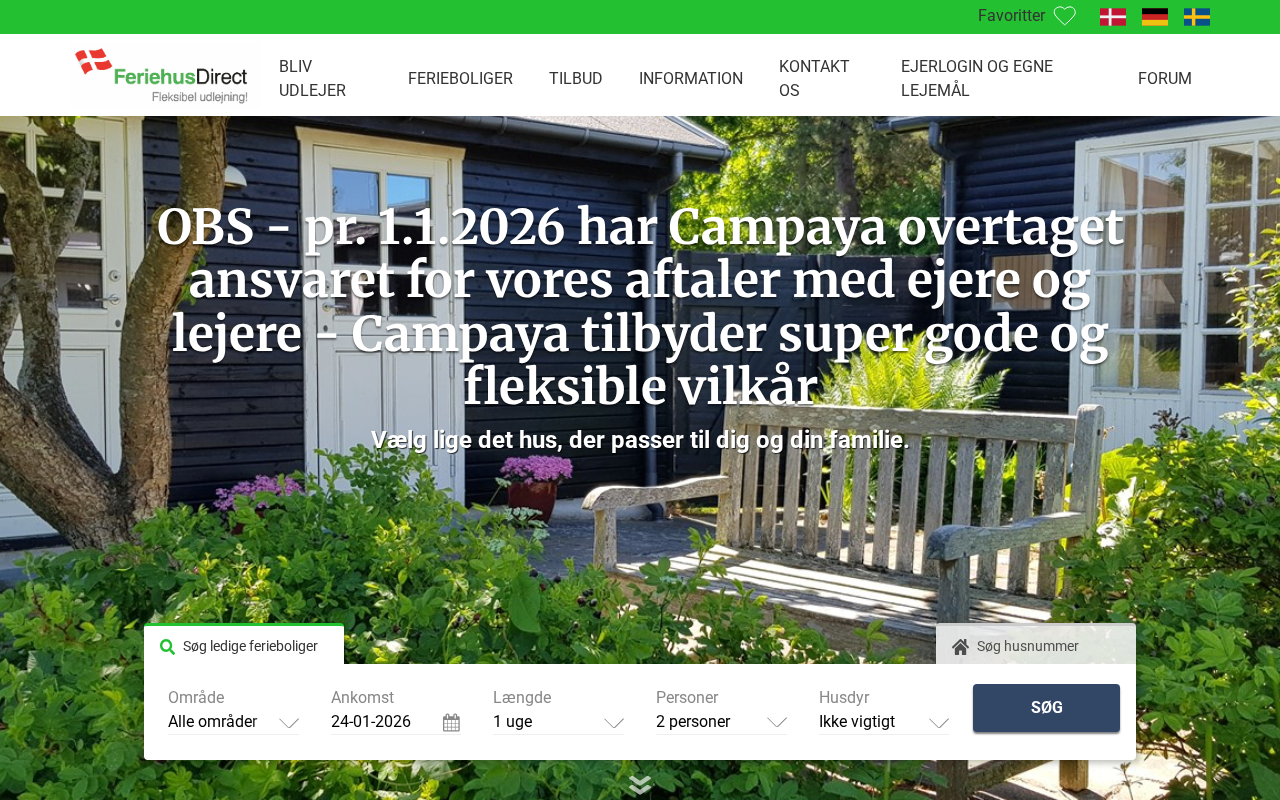This screenshot has width=1280, height=800.
Task: Open the Tilbud menu item
Action: [576, 78]
